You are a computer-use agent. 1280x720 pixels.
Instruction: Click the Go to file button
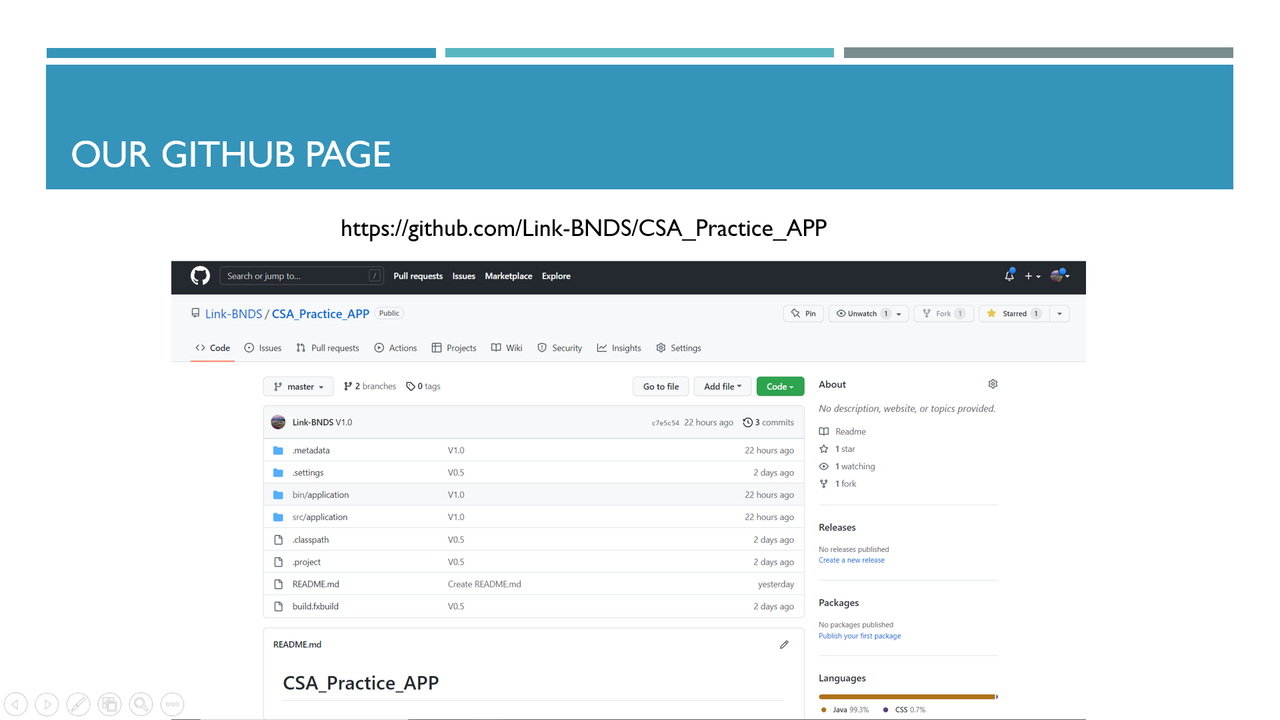pyautogui.click(x=661, y=387)
